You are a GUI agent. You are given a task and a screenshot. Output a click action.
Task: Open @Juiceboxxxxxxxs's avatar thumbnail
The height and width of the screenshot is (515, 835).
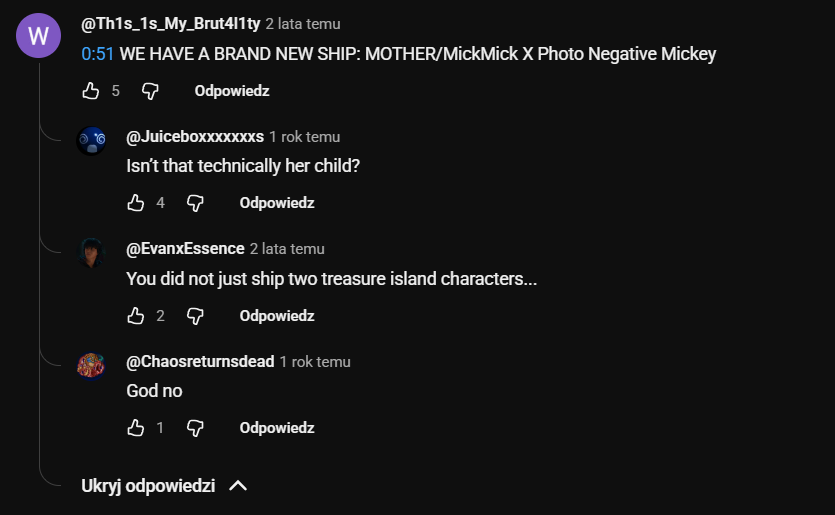[x=91, y=141]
